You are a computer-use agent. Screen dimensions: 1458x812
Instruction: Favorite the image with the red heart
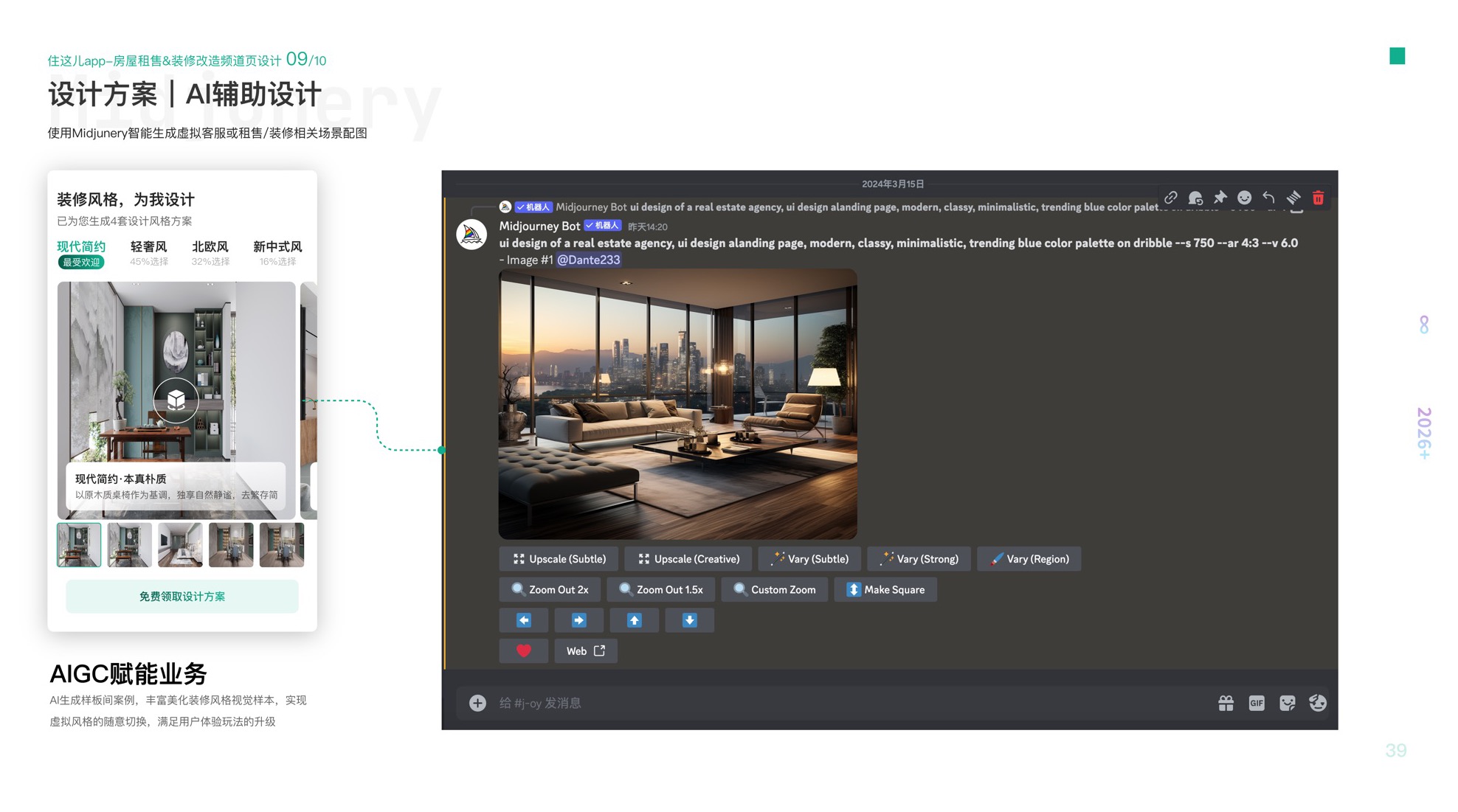(524, 651)
